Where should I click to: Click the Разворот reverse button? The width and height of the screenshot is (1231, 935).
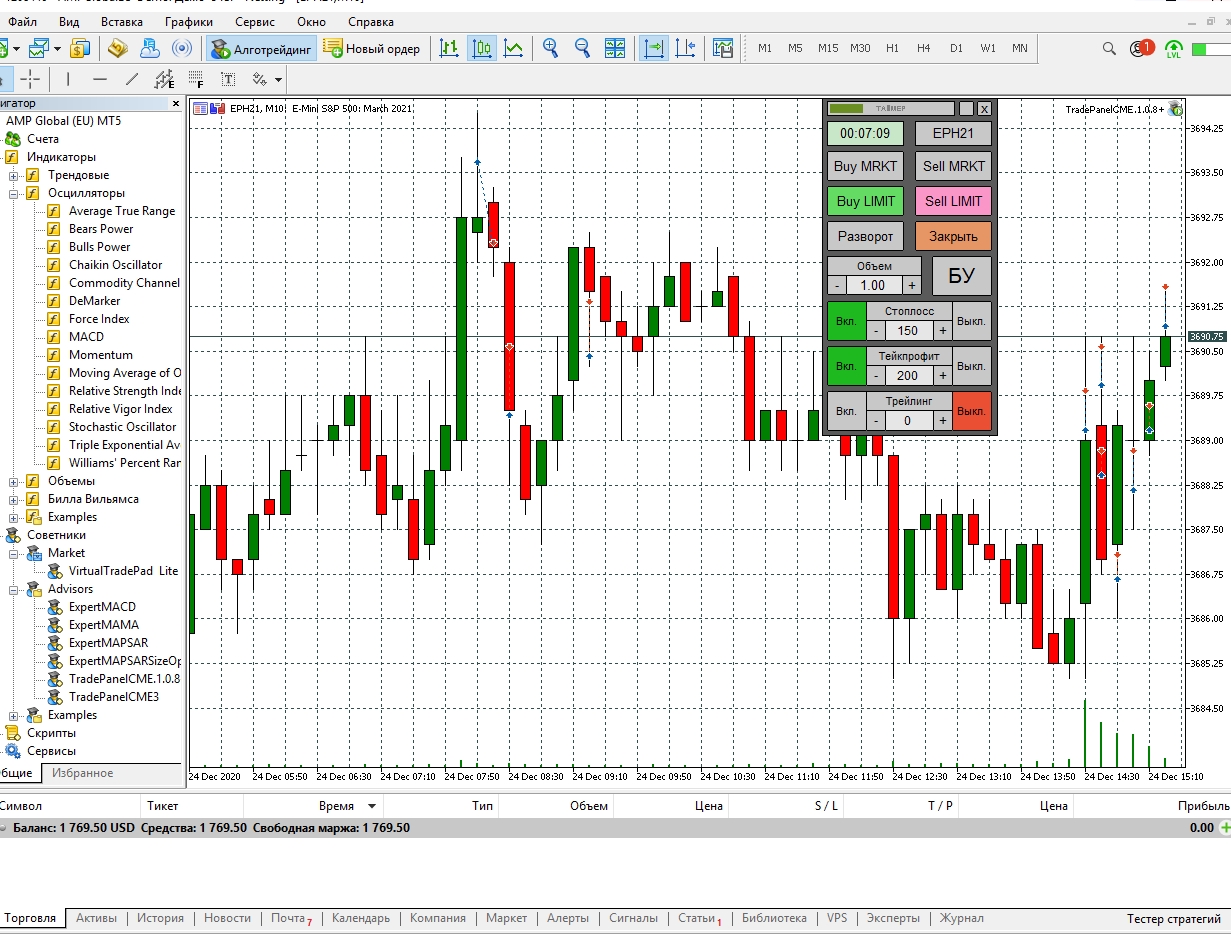(866, 236)
